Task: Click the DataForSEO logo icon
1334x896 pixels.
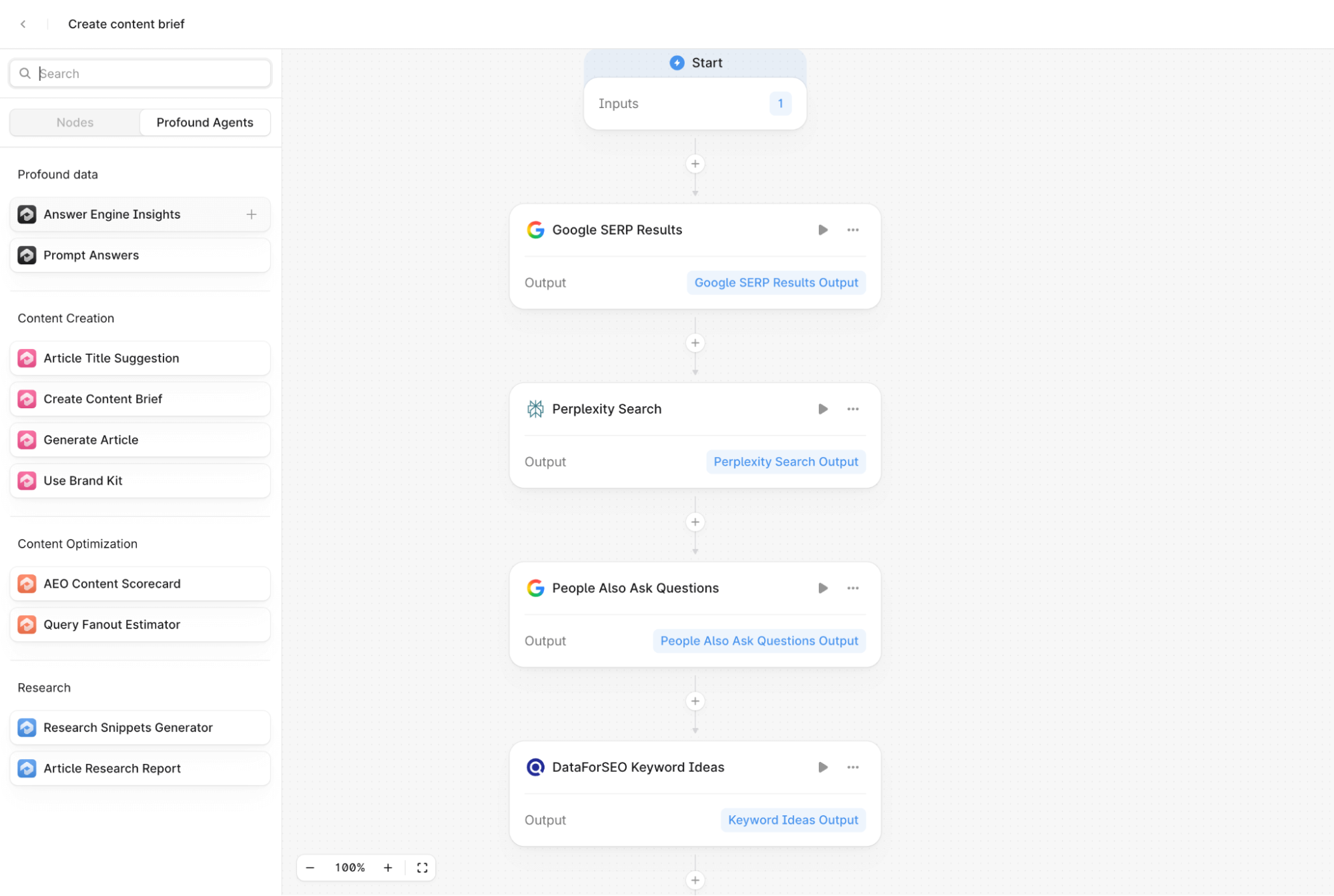Action: (x=535, y=767)
